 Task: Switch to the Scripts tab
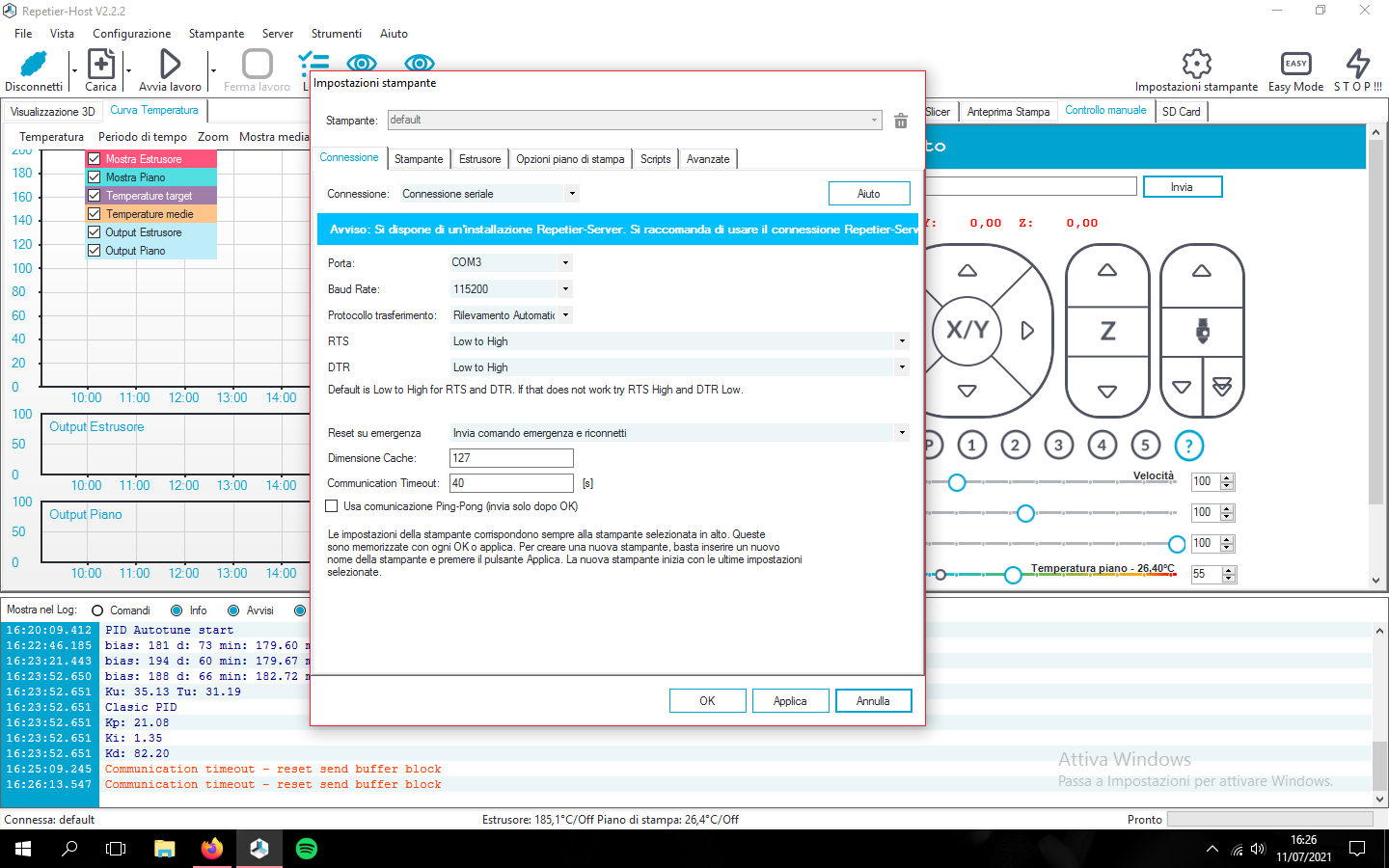click(656, 159)
